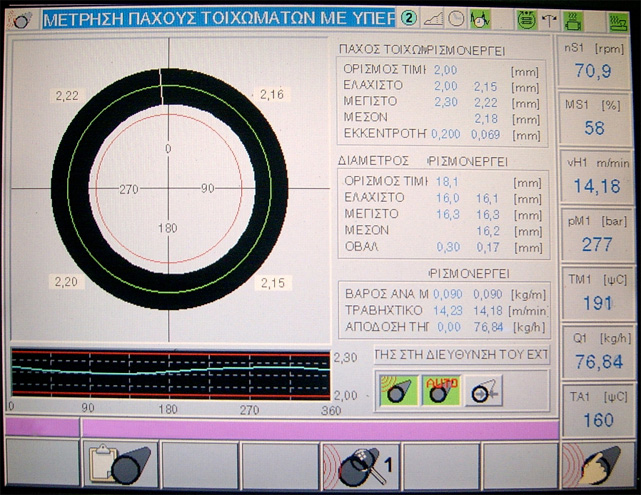Image resolution: width=641 pixels, height=495 pixels.
Task: Open ultrasonic sensor 1 settings button
Action: (359, 466)
